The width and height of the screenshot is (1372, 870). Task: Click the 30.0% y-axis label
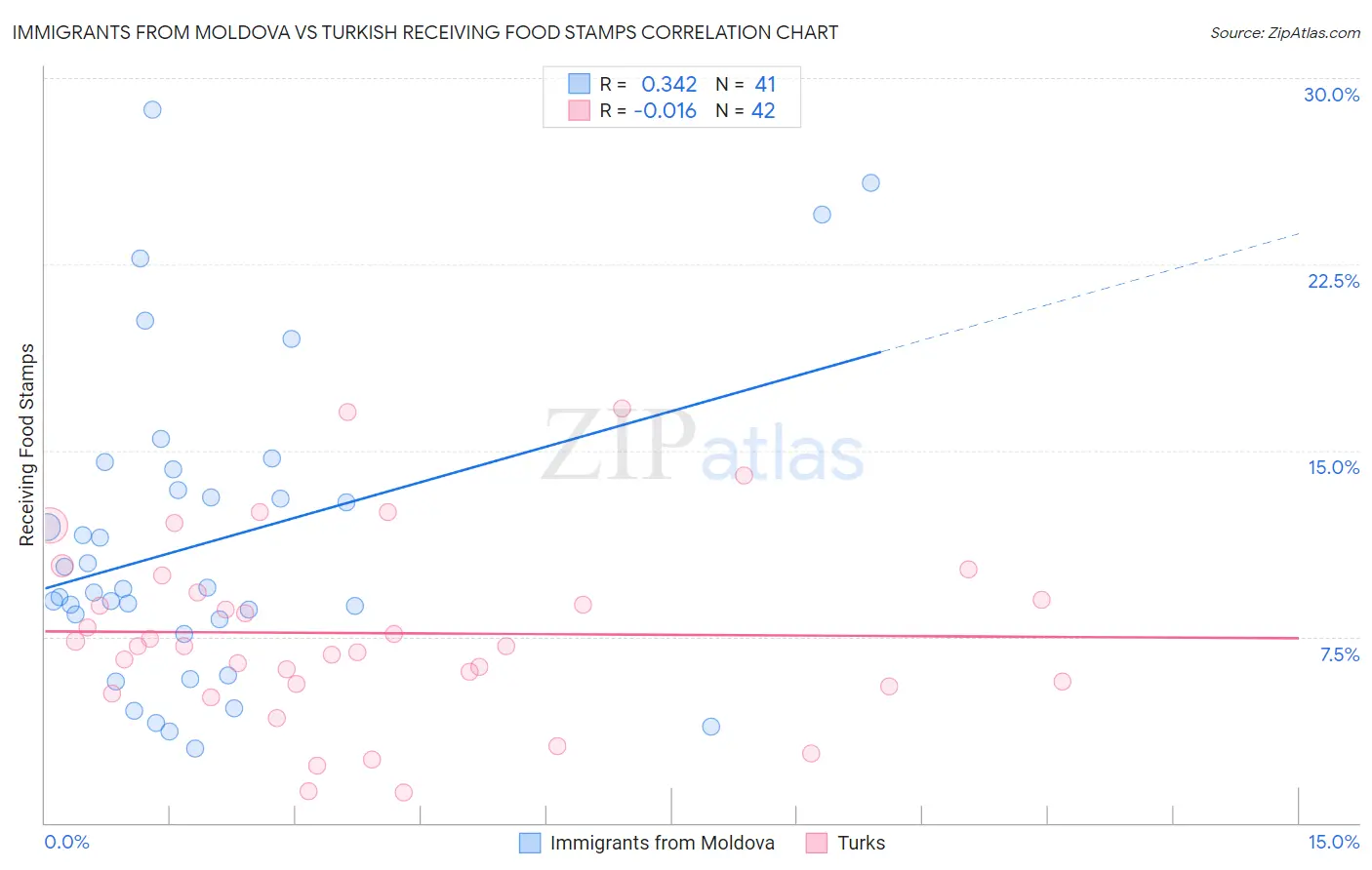(x=1332, y=95)
